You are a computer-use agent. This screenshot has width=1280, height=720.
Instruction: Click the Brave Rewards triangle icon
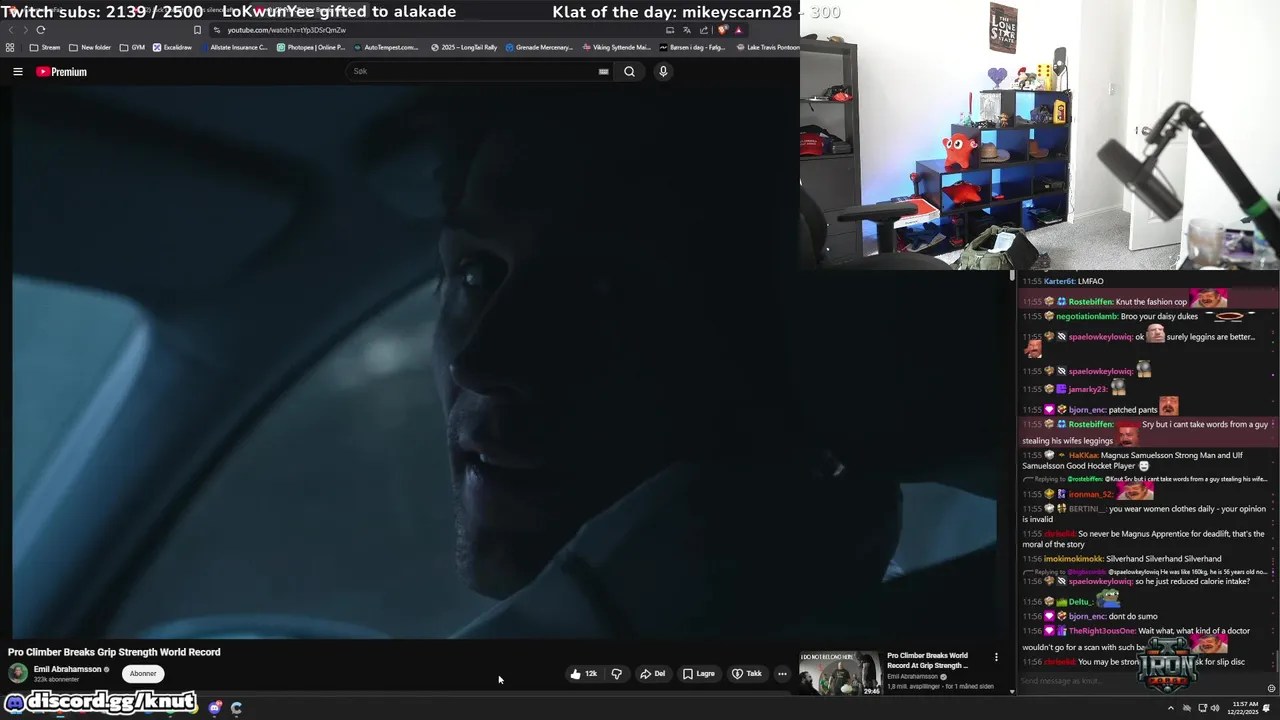point(739,30)
